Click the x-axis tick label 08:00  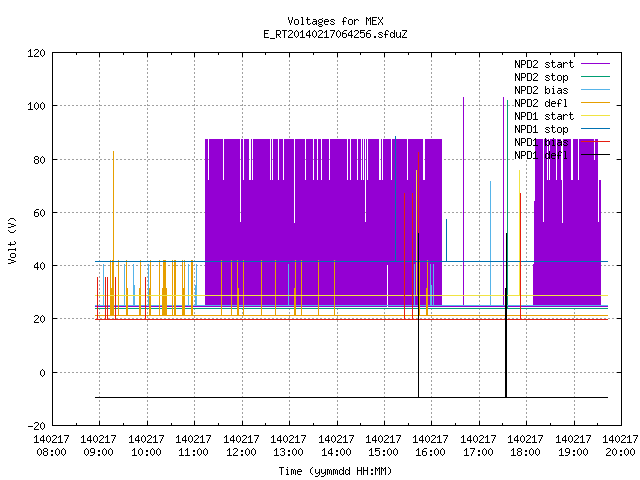coord(51,452)
